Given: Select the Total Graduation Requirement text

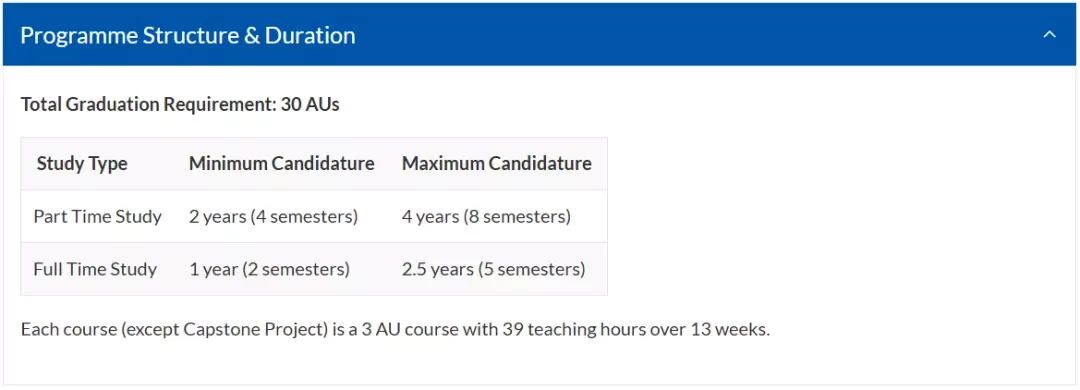Looking at the screenshot, I should [x=180, y=105].
